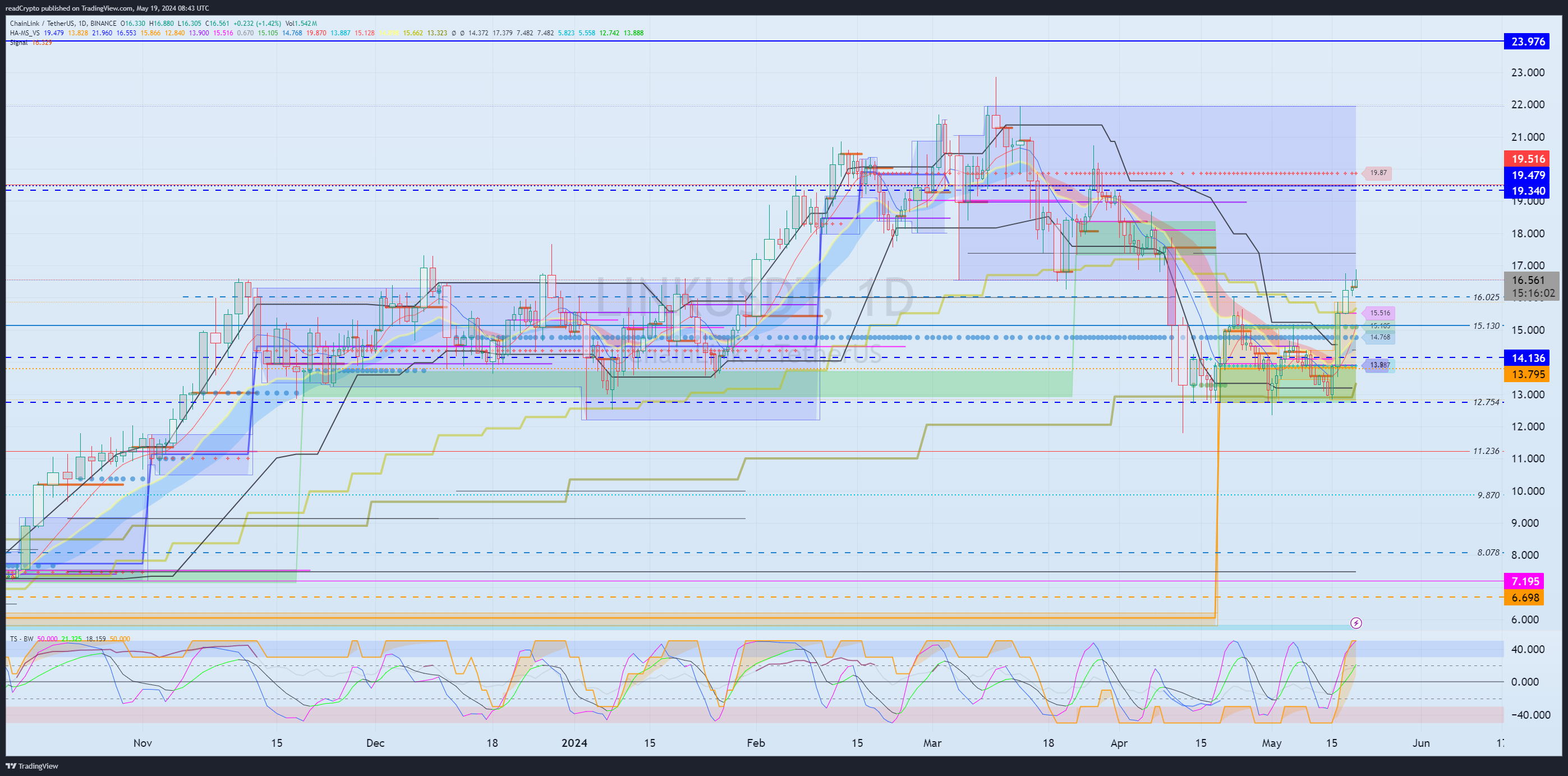Click the blue 14.136 price label

coord(1528,358)
